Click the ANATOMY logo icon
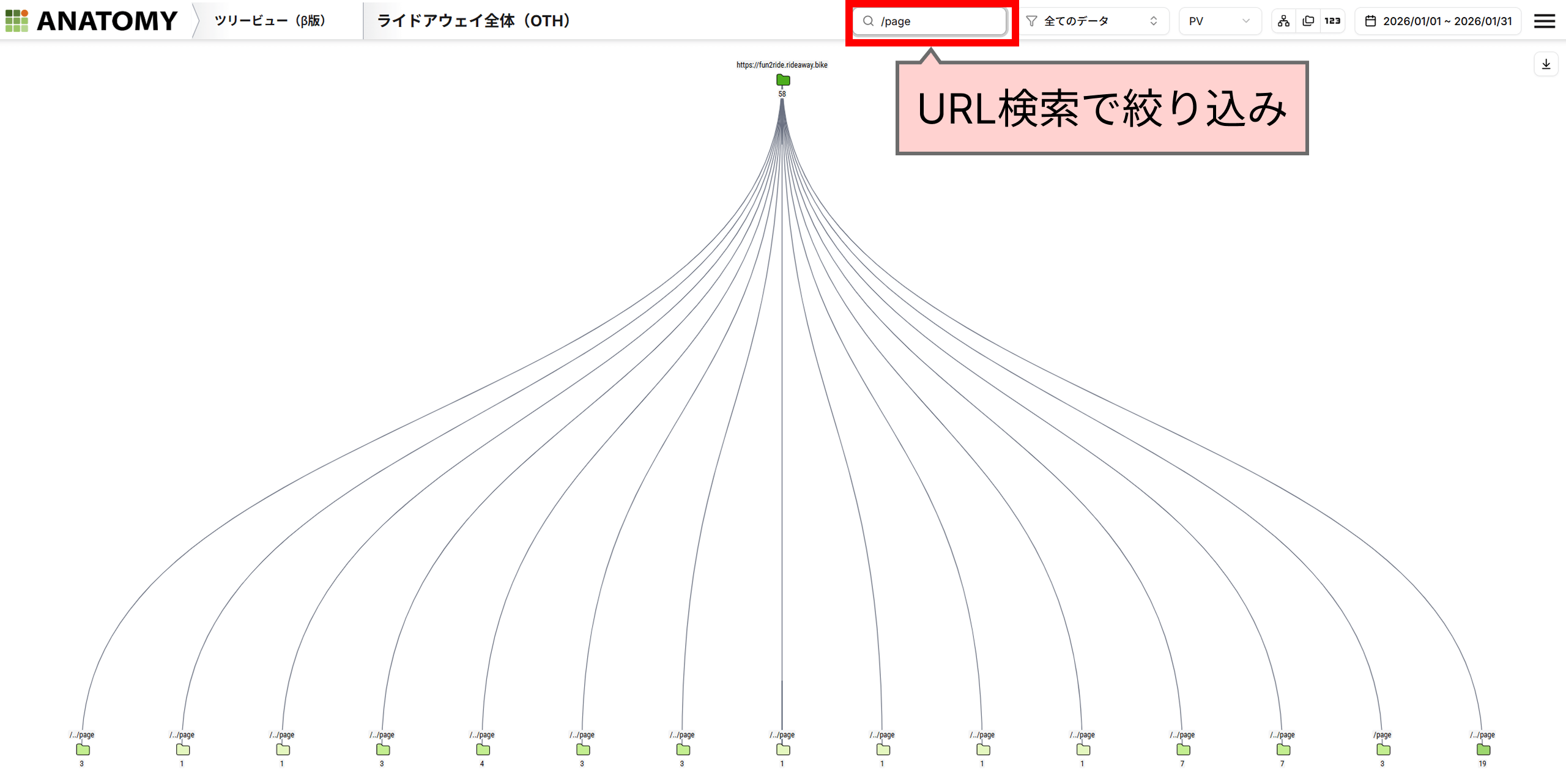The height and width of the screenshot is (784, 1566). point(17,21)
